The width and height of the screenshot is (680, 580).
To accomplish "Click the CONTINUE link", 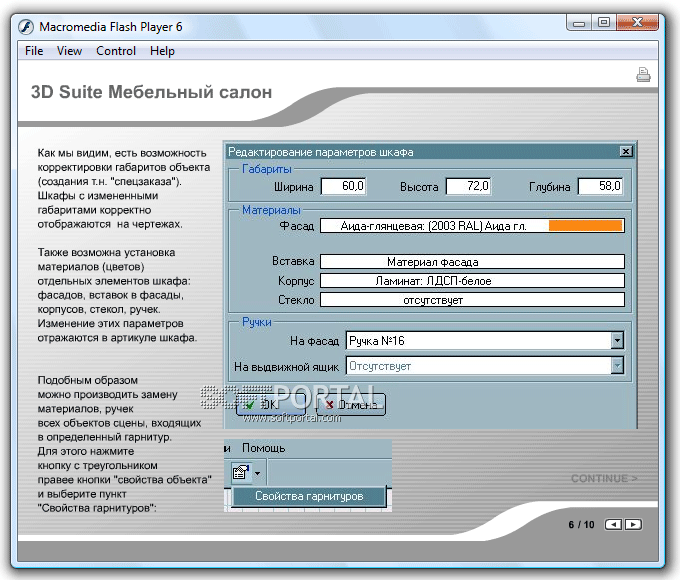I will click(x=604, y=478).
